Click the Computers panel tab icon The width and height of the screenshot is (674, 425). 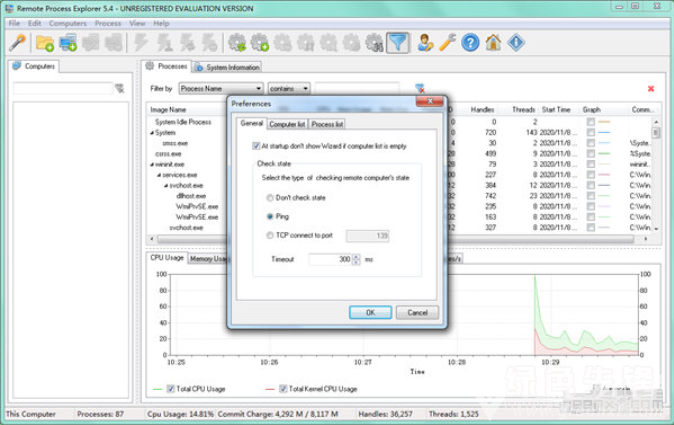point(17,66)
